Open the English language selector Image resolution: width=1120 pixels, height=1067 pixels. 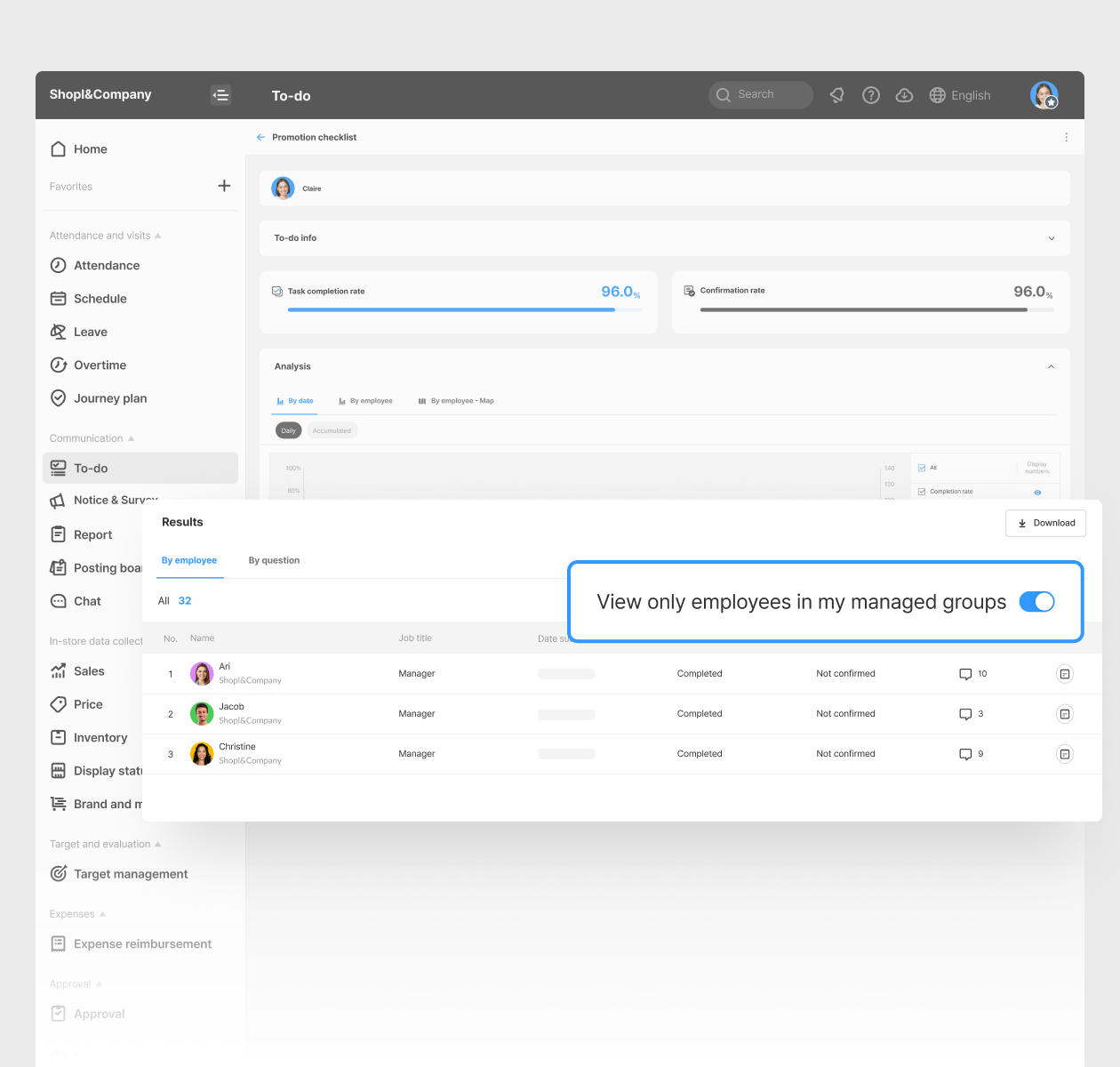(x=960, y=95)
